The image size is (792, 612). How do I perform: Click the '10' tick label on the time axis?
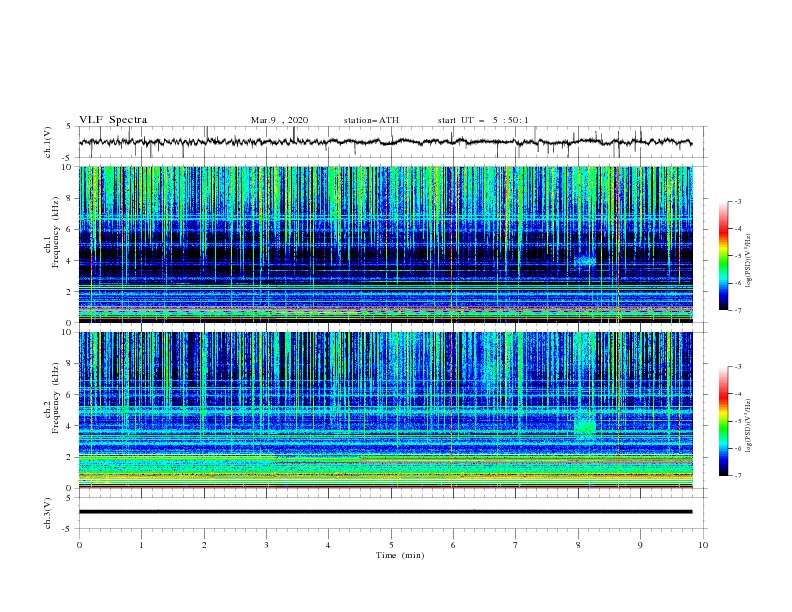pyautogui.click(x=703, y=545)
